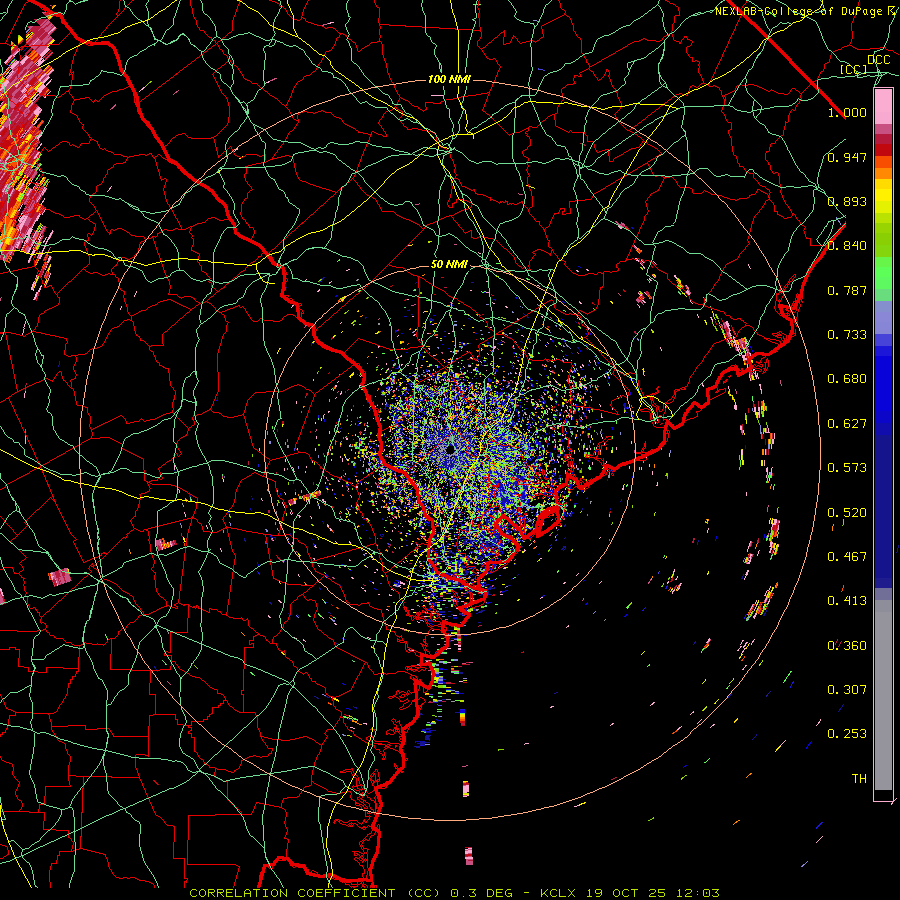Click the 1.000 value on the color scale
The width and height of the screenshot is (900, 900).
coord(847,112)
